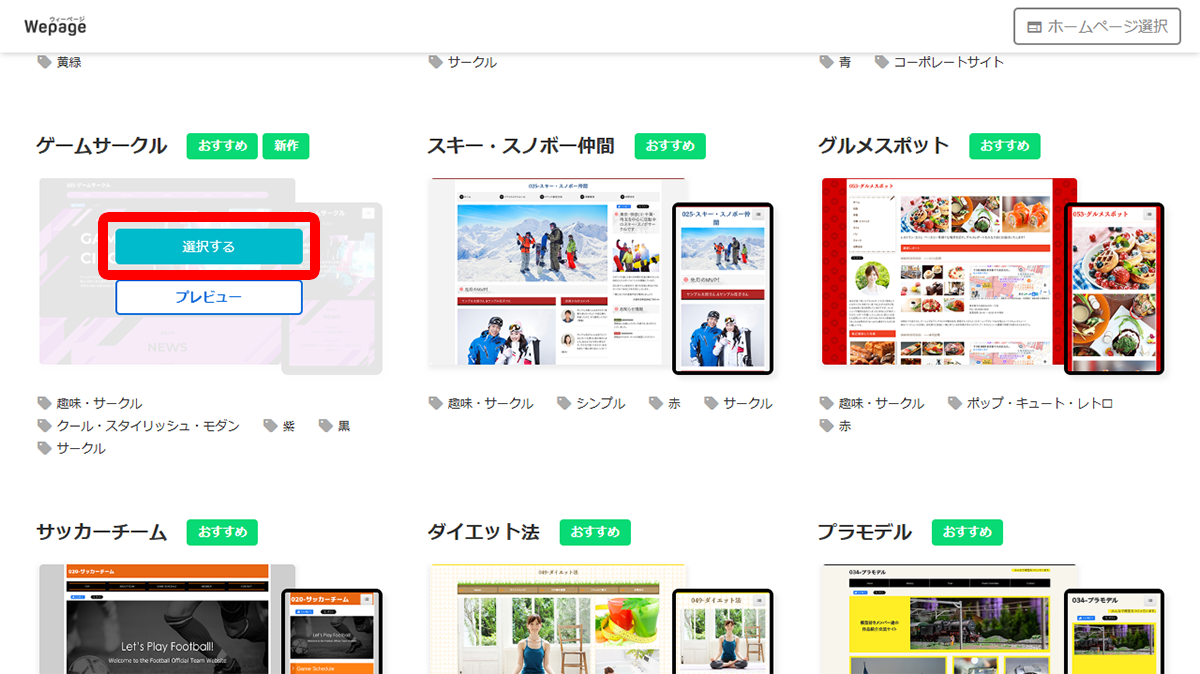Screen dimensions: 1200x674
Task: Click the 新作 badge on ゲームサークル
Action: pyautogui.click(x=286, y=145)
